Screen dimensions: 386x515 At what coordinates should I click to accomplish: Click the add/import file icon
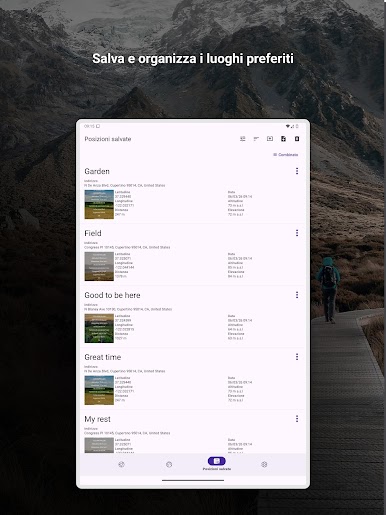pos(283,139)
